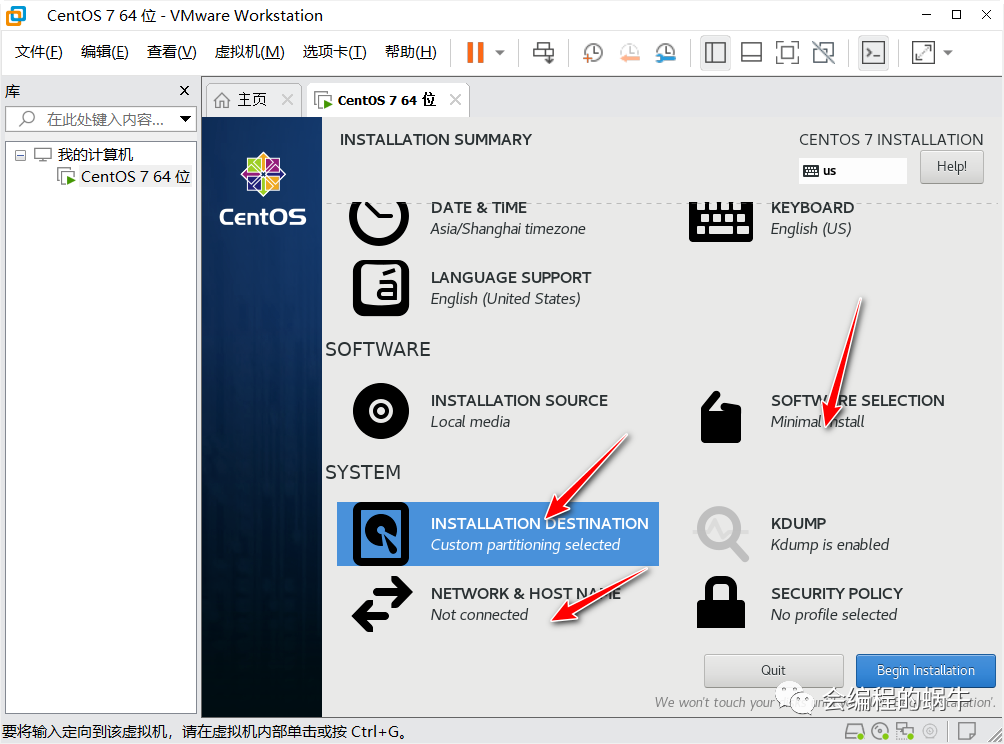
Task: Toggle the library sidebar view
Action: (x=715, y=53)
